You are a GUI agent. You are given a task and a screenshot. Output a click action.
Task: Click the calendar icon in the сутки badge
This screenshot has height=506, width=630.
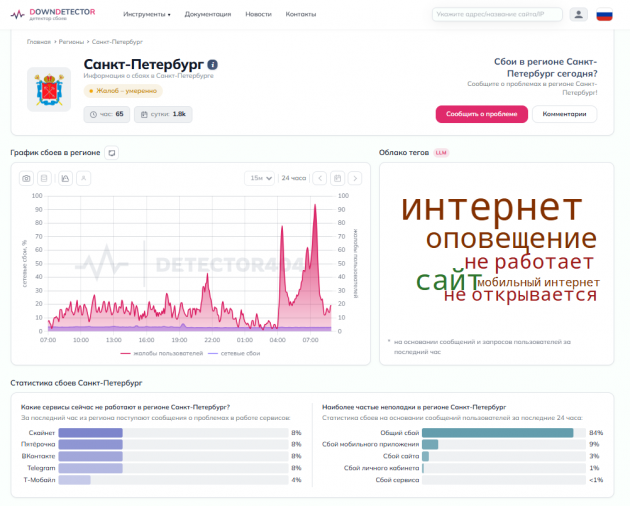(x=144, y=115)
